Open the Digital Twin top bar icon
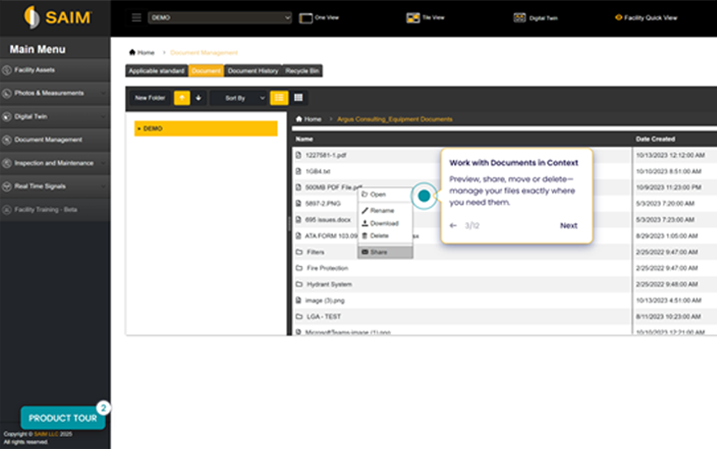717x449 pixels. coord(519,17)
